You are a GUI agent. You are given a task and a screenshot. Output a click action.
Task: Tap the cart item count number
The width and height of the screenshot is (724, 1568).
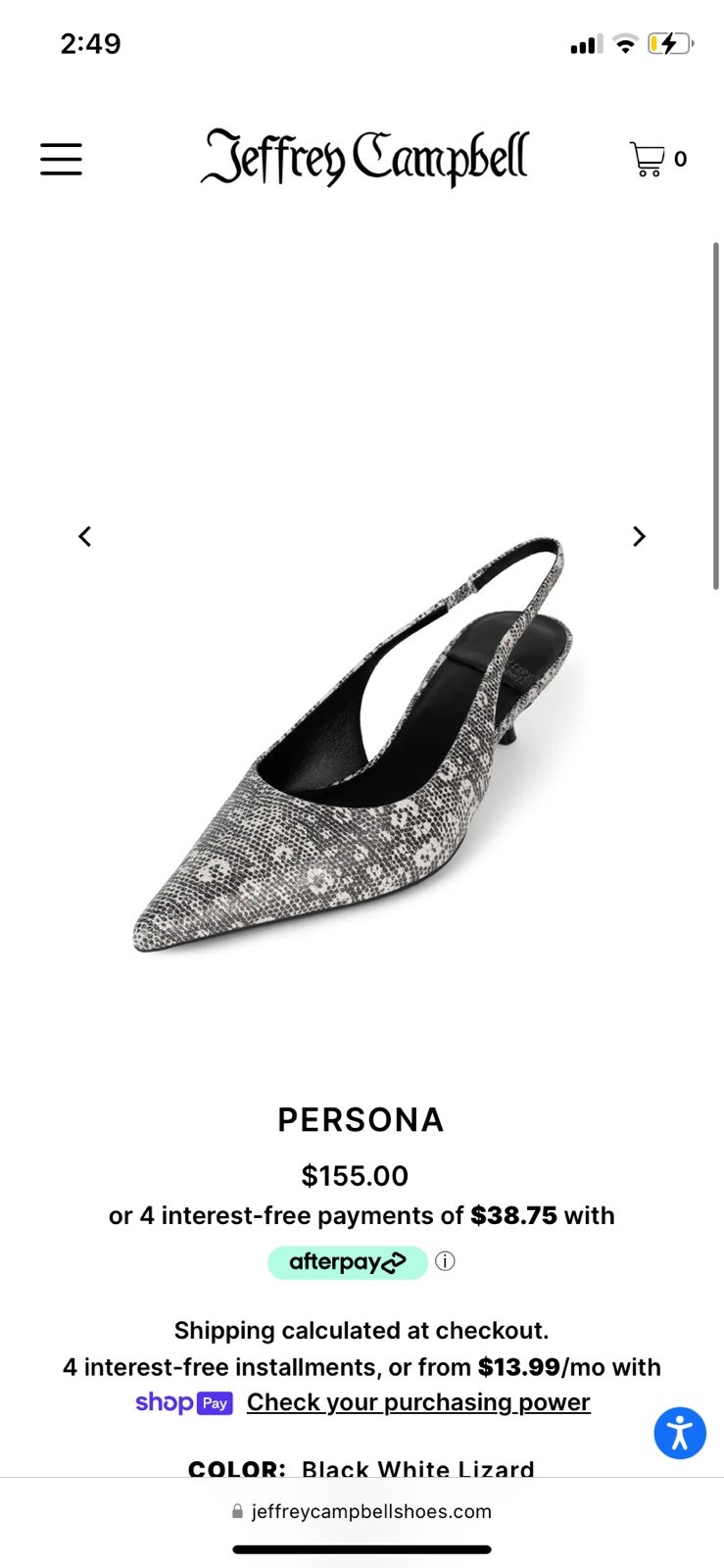680,159
